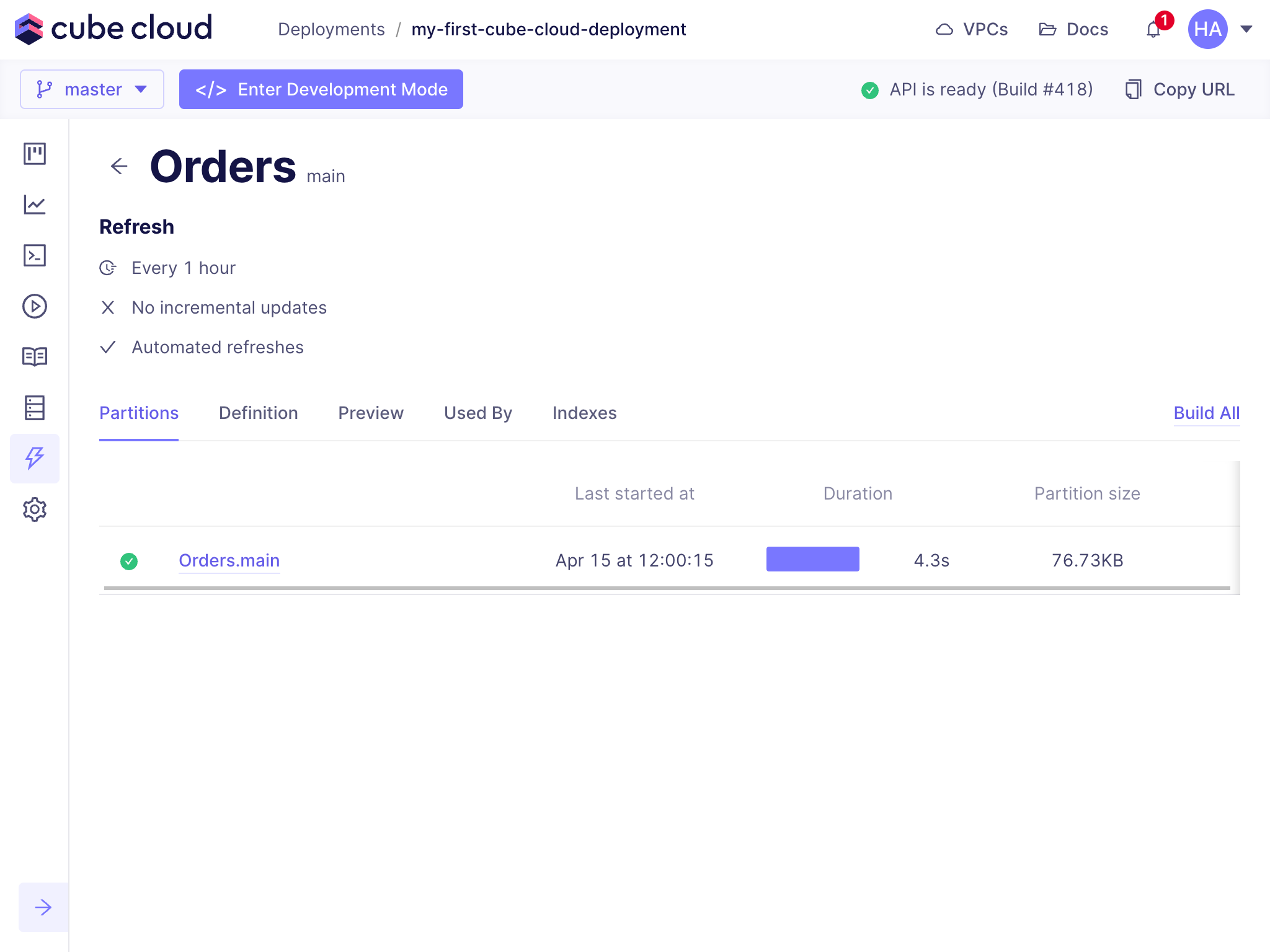Open the server stack sidebar icon

point(35,408)
